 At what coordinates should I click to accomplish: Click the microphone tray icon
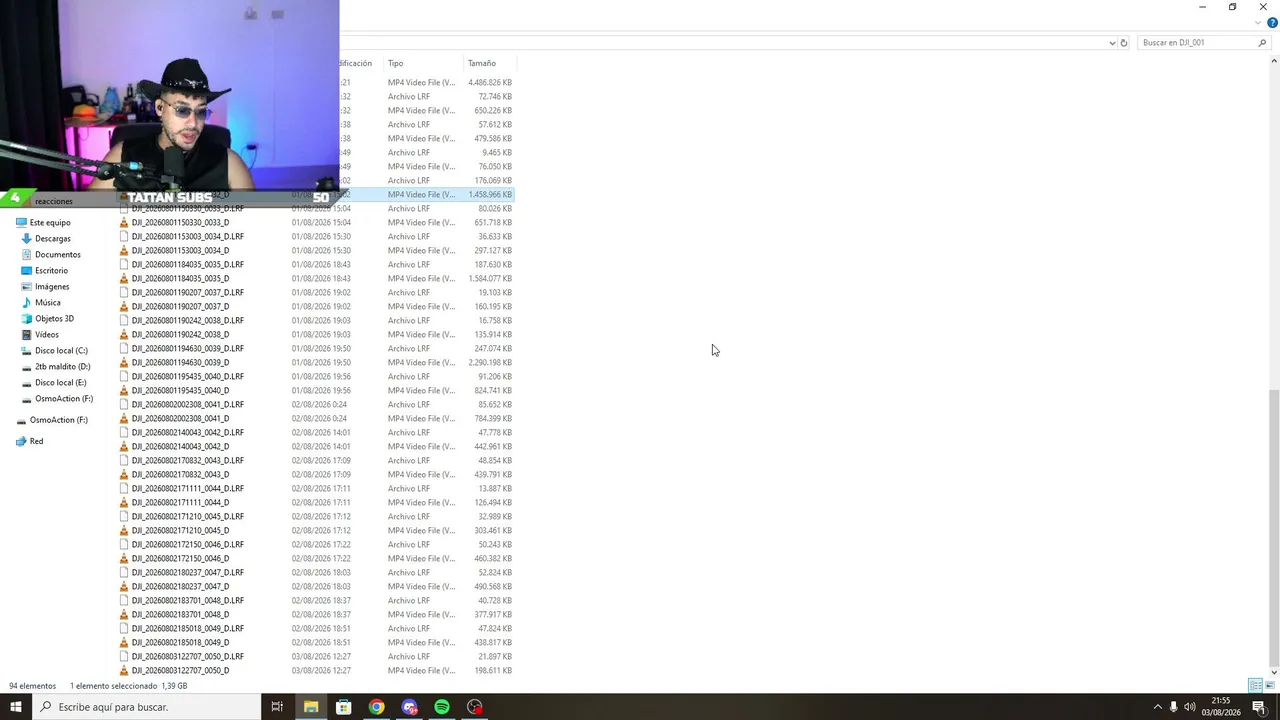(1174, 707)
